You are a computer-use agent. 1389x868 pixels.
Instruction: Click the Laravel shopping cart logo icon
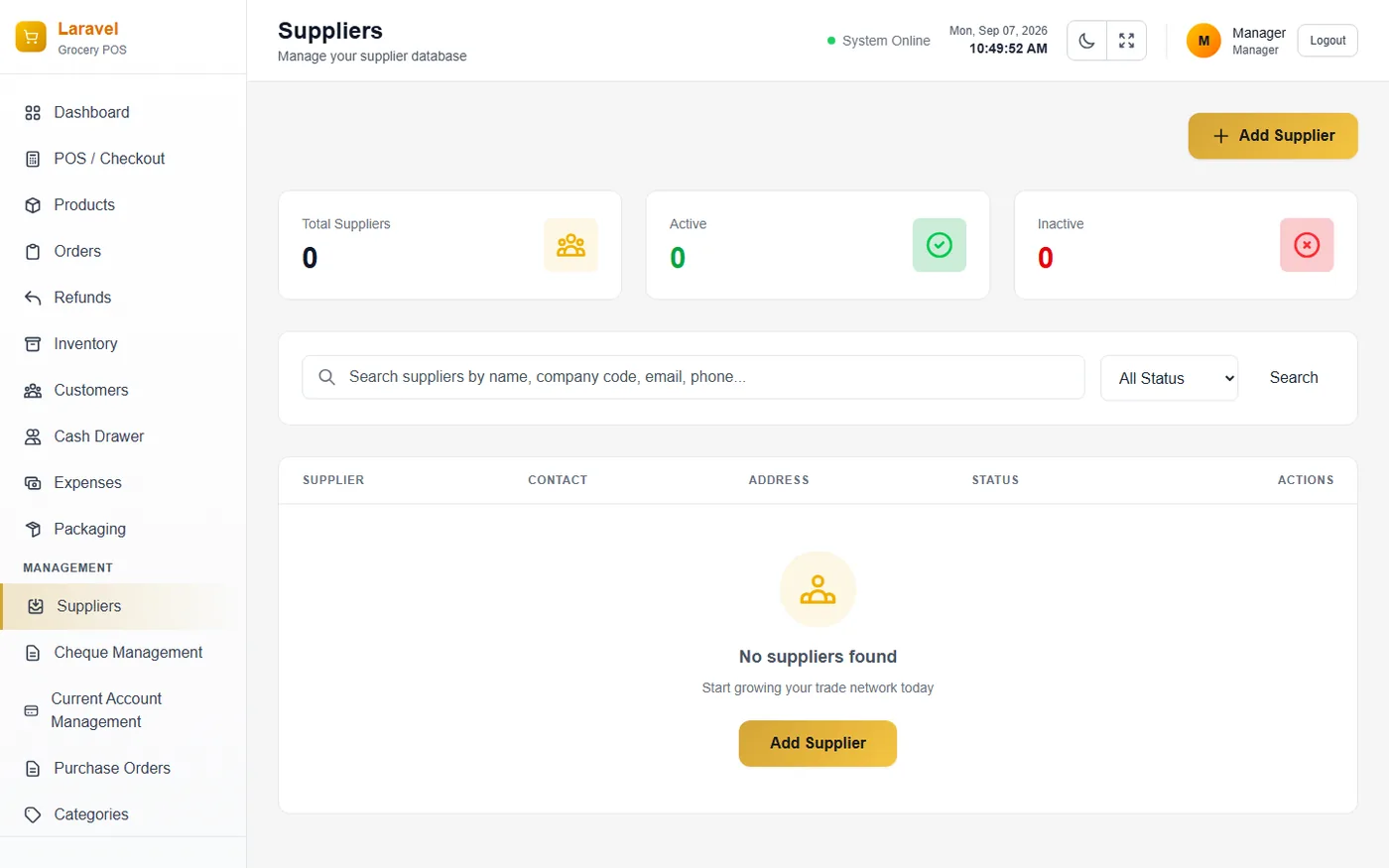(x=31, y=38)
